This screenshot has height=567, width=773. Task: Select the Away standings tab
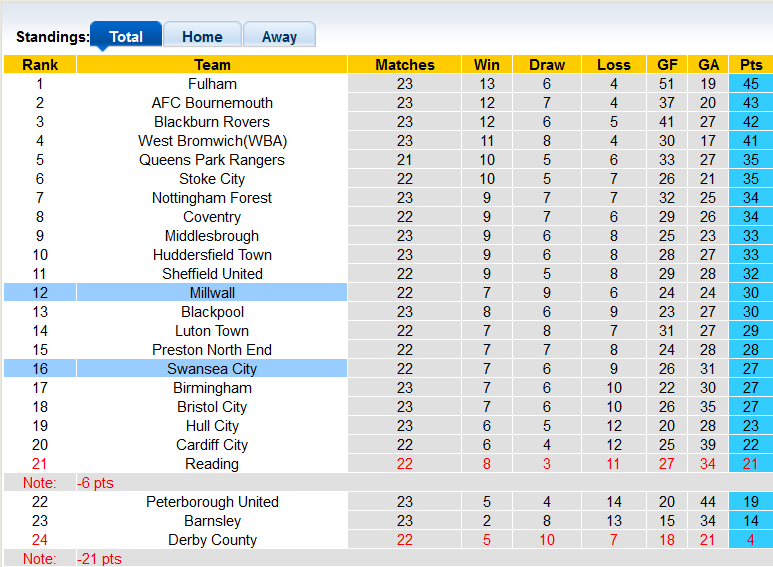[279, 36]
